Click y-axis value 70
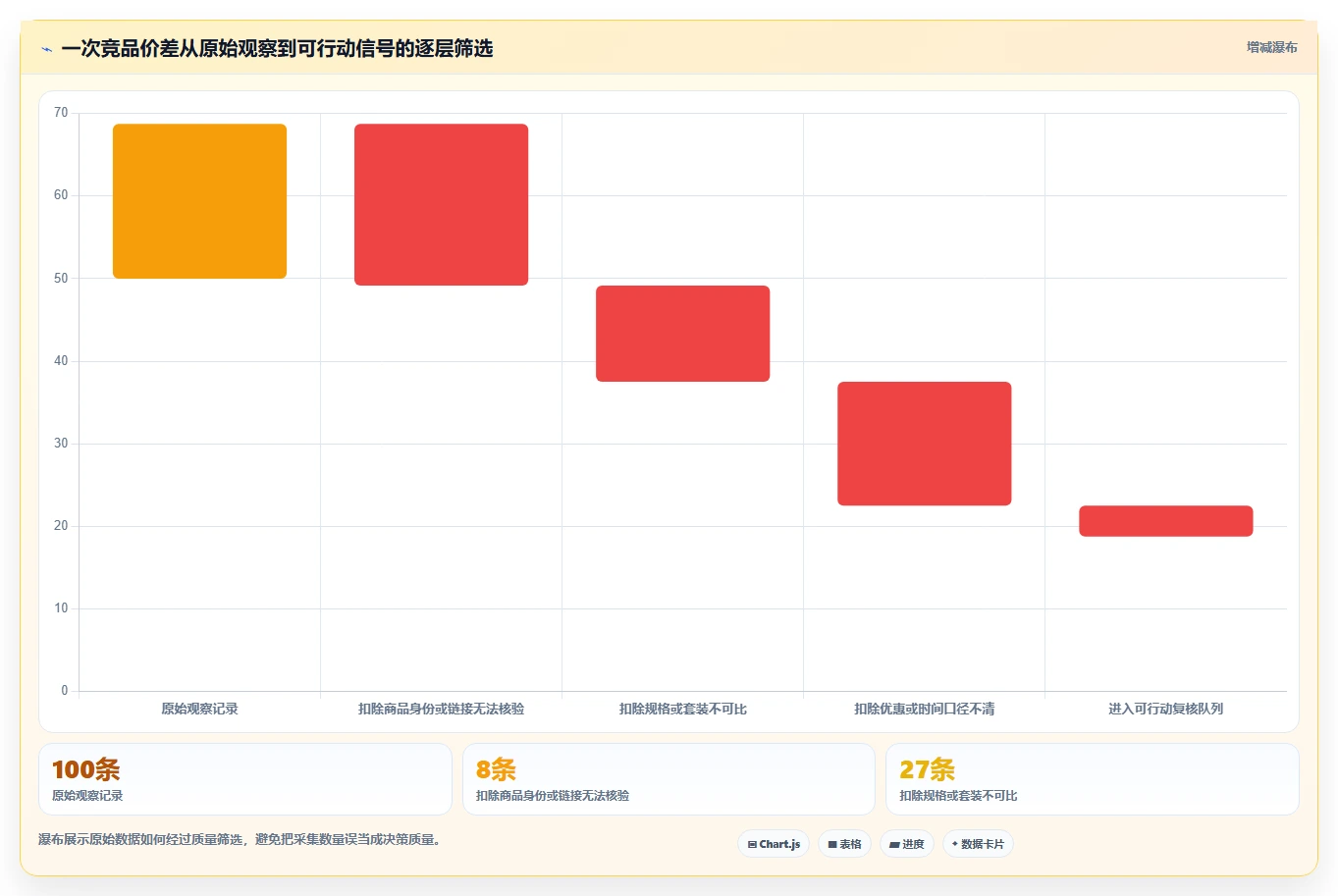The height and width of the screenshot is (896, 1338). pyautogui.click(x=61, y=113)
